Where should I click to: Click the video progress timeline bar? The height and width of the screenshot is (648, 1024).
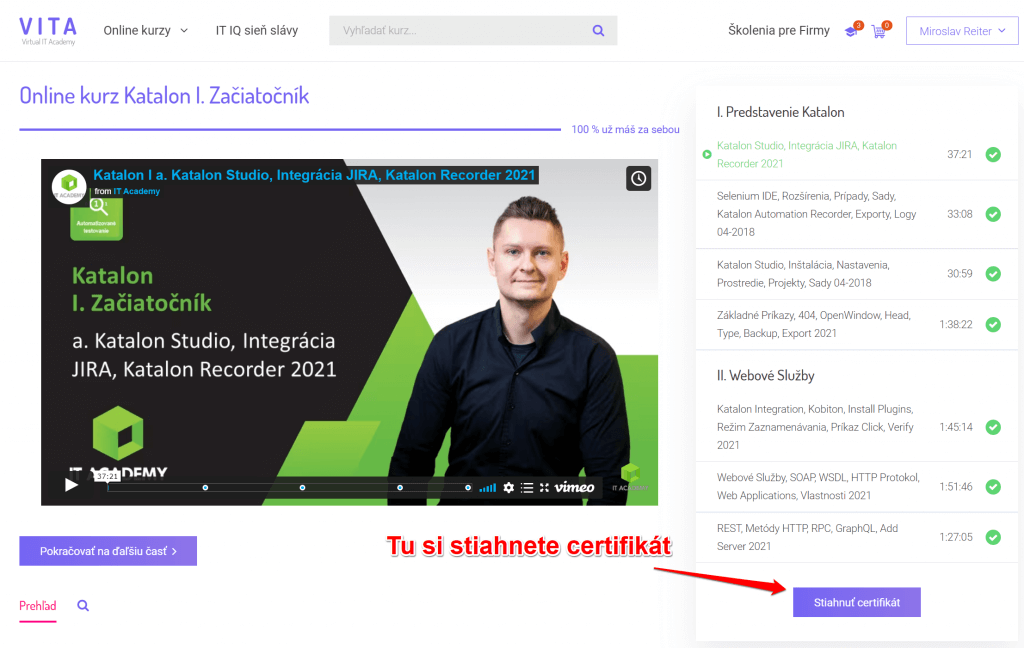289,488
